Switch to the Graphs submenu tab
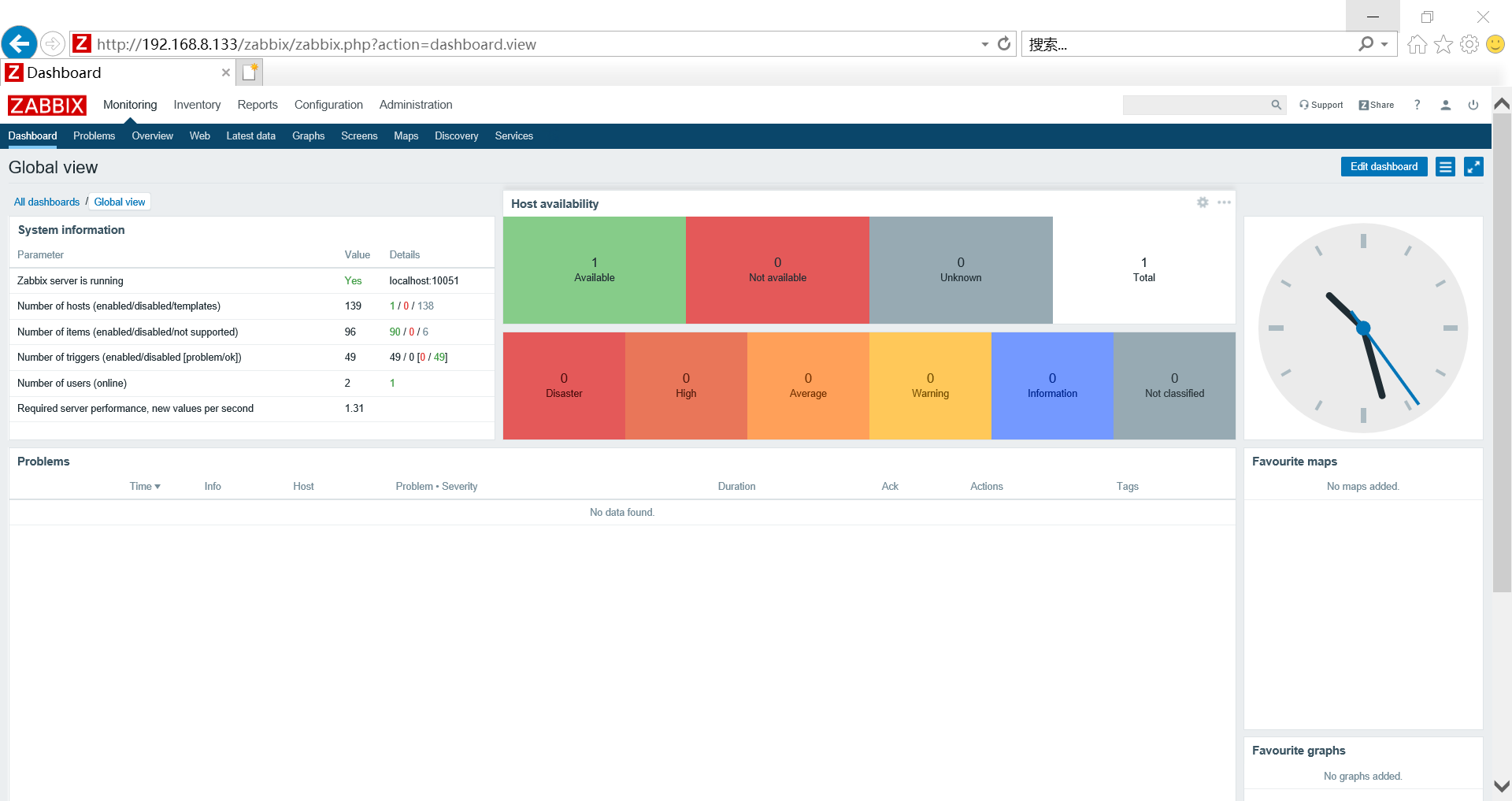The height and width of the screenshot is (801, 1512). pyautogui.click(x=308, y=135)
